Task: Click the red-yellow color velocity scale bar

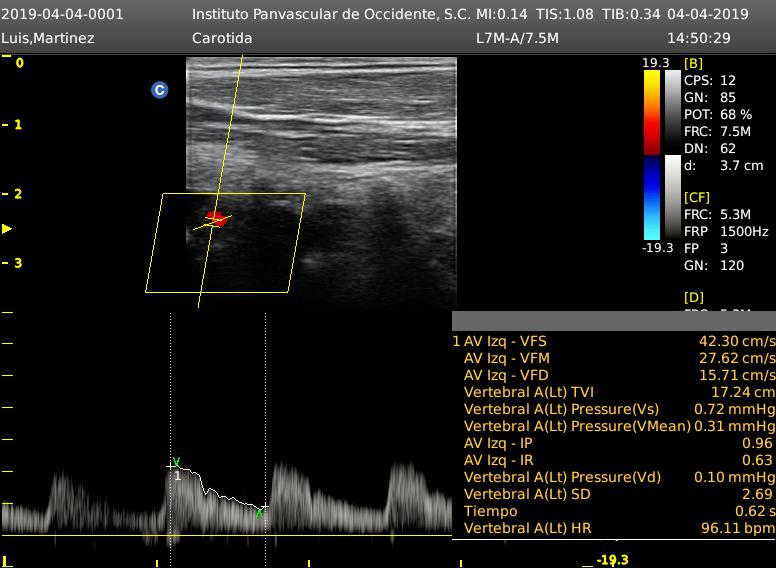Action: pyautogui.click(x=652, y=113)
